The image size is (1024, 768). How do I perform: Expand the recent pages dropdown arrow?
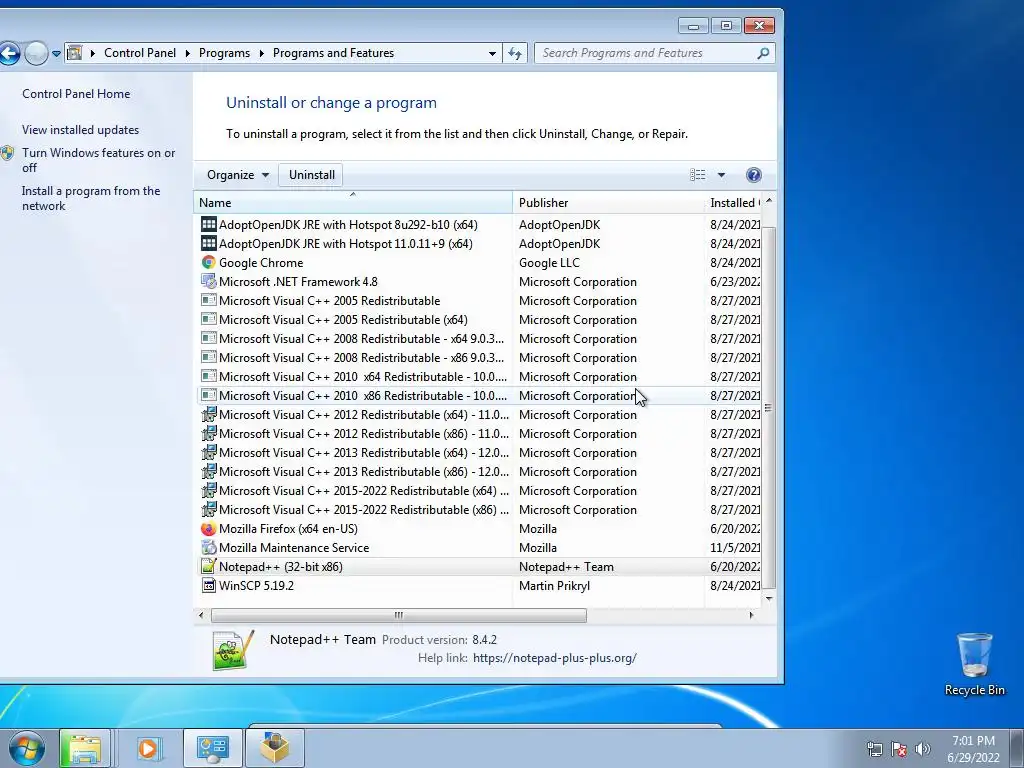coord(57,53)
